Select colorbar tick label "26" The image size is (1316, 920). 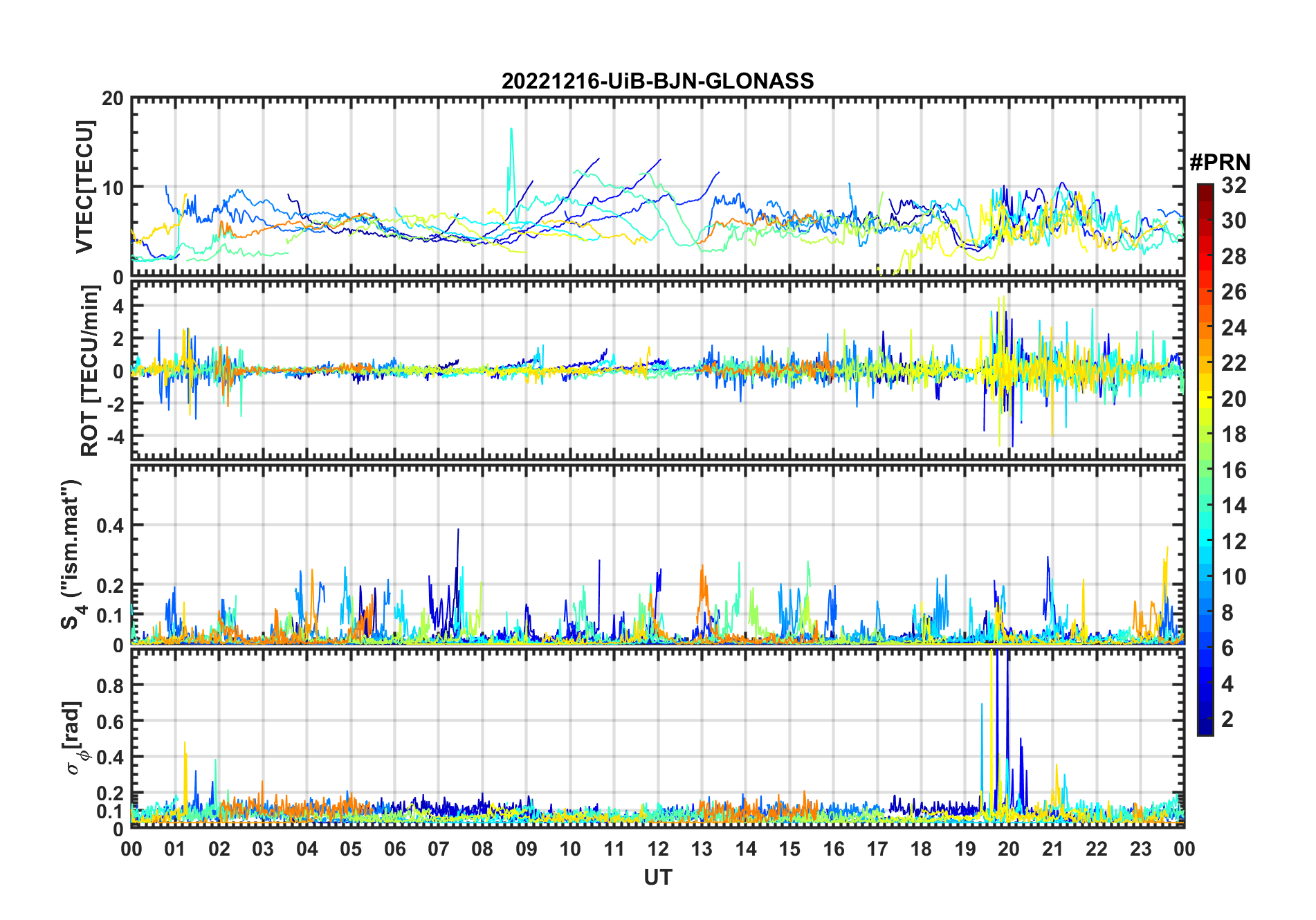[x=1234, y=292]
